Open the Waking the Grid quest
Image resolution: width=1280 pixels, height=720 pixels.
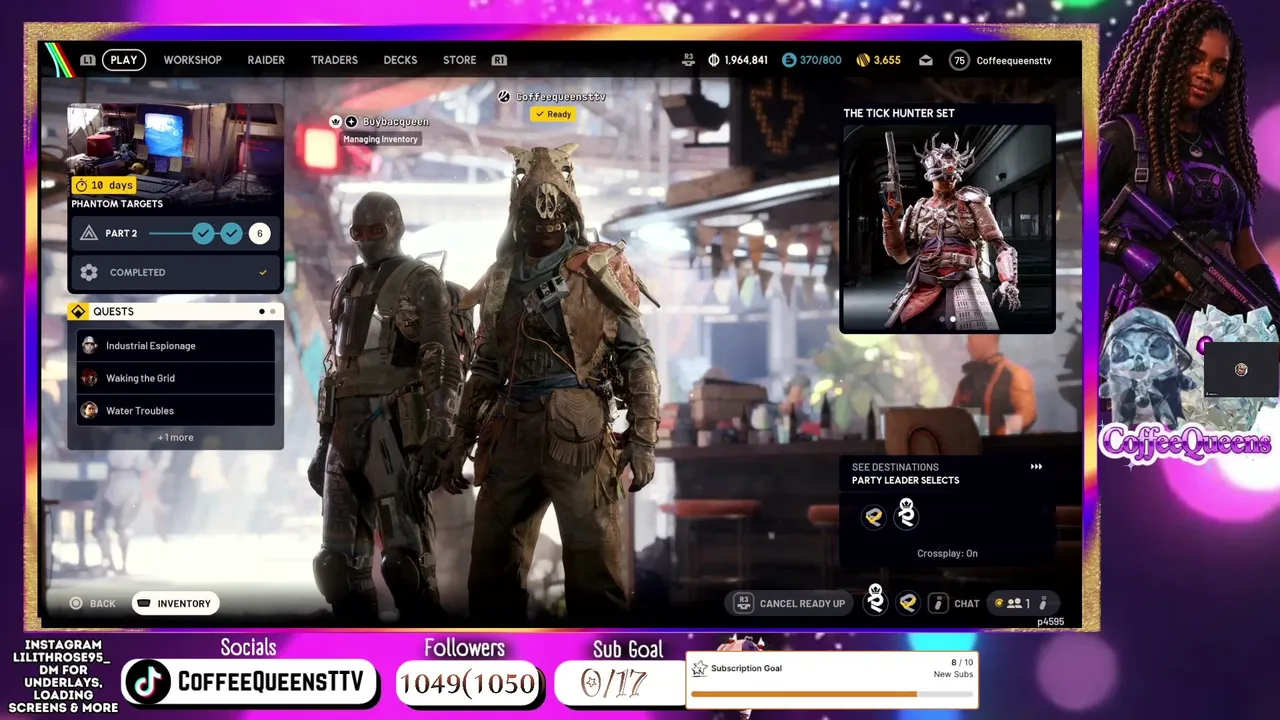point(176,378)
